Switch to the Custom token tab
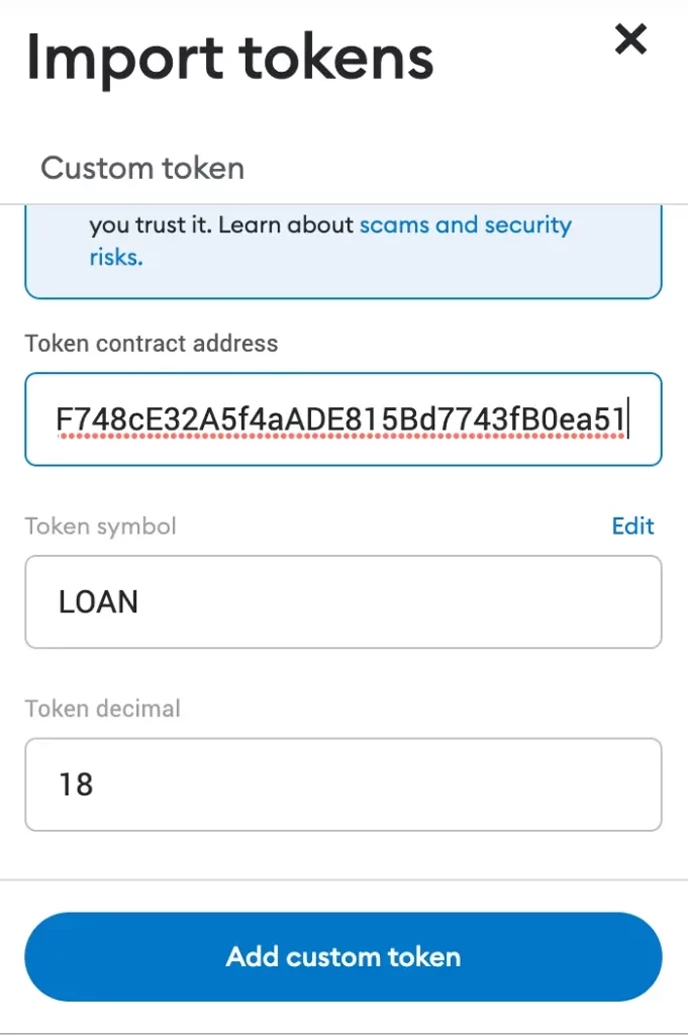This screenshot has height=1035, width=688. pyautogui.click(x=143, y=168)
